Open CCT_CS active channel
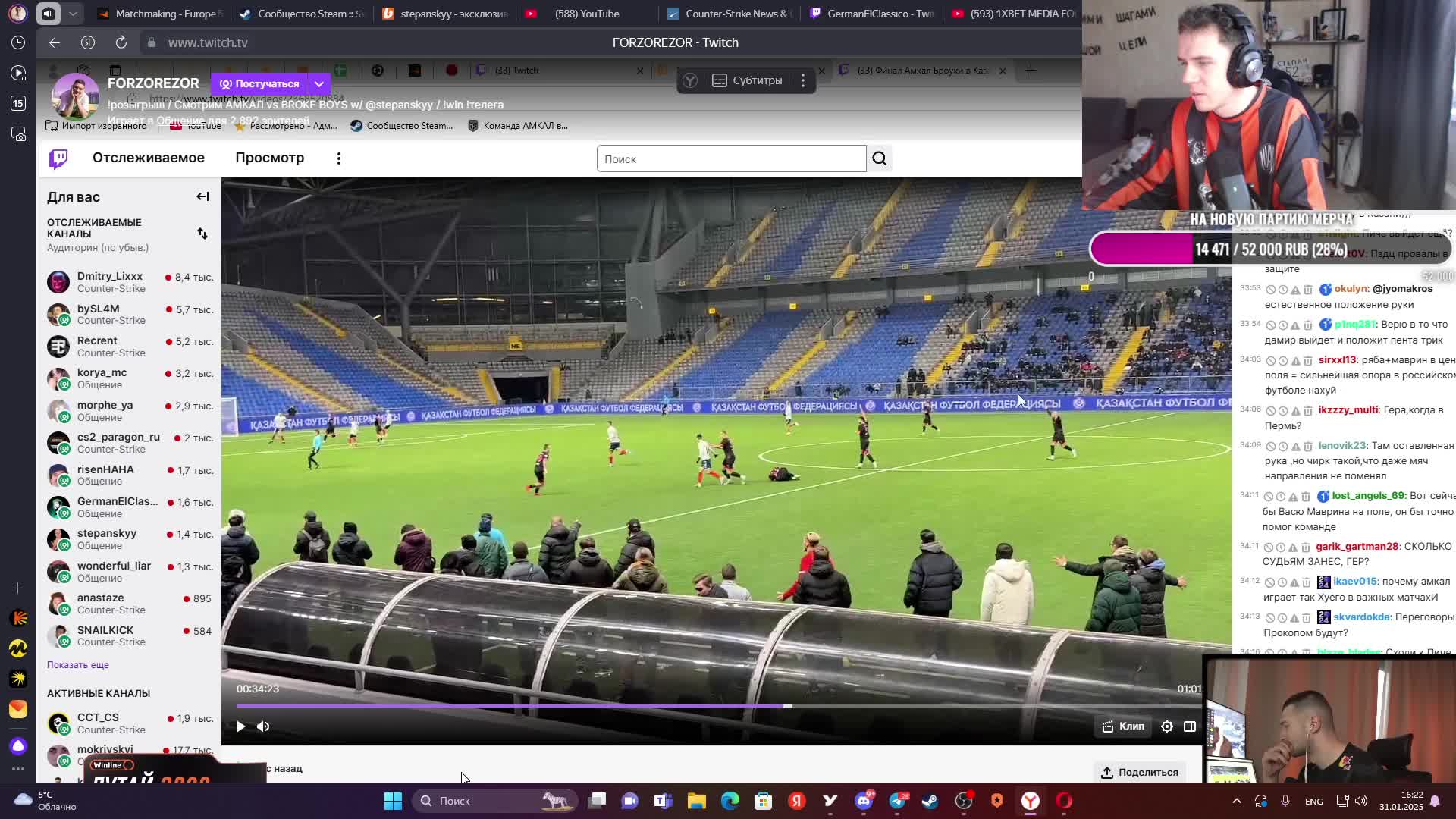 coord(130,723)
